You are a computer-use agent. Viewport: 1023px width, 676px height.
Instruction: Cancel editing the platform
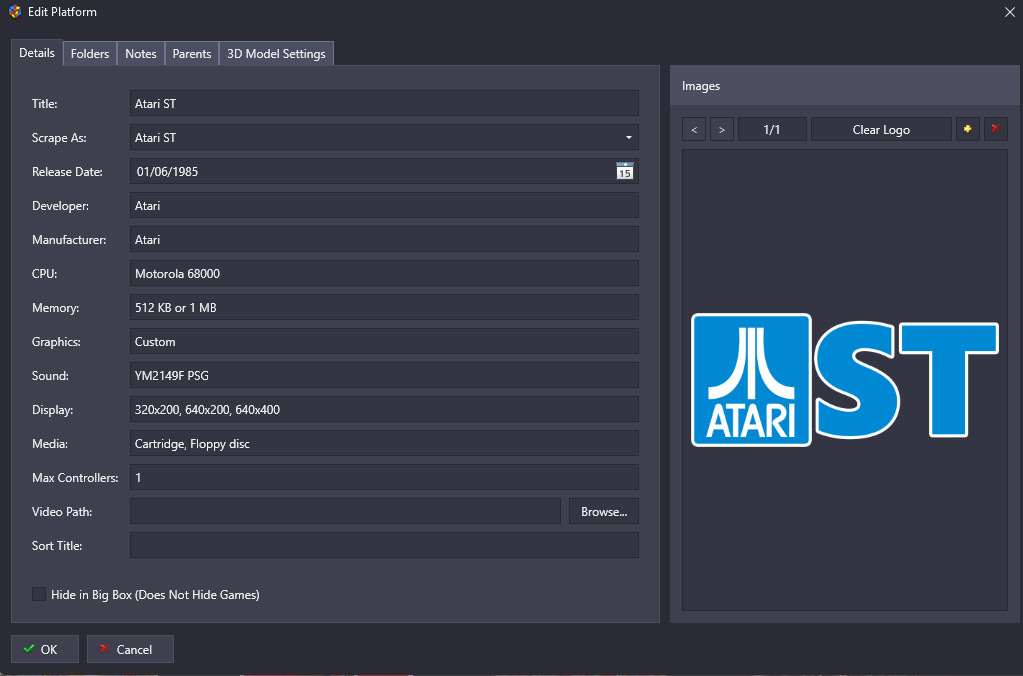(130, 649)
